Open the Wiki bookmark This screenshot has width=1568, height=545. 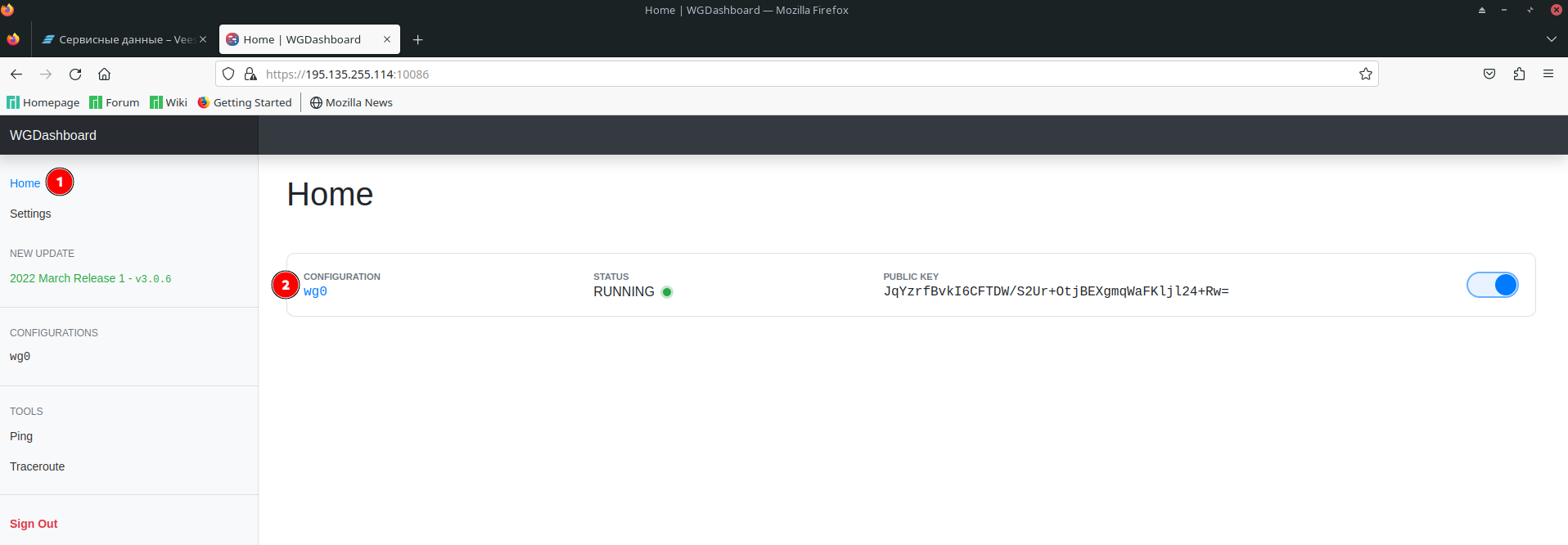tap(169, 102)
